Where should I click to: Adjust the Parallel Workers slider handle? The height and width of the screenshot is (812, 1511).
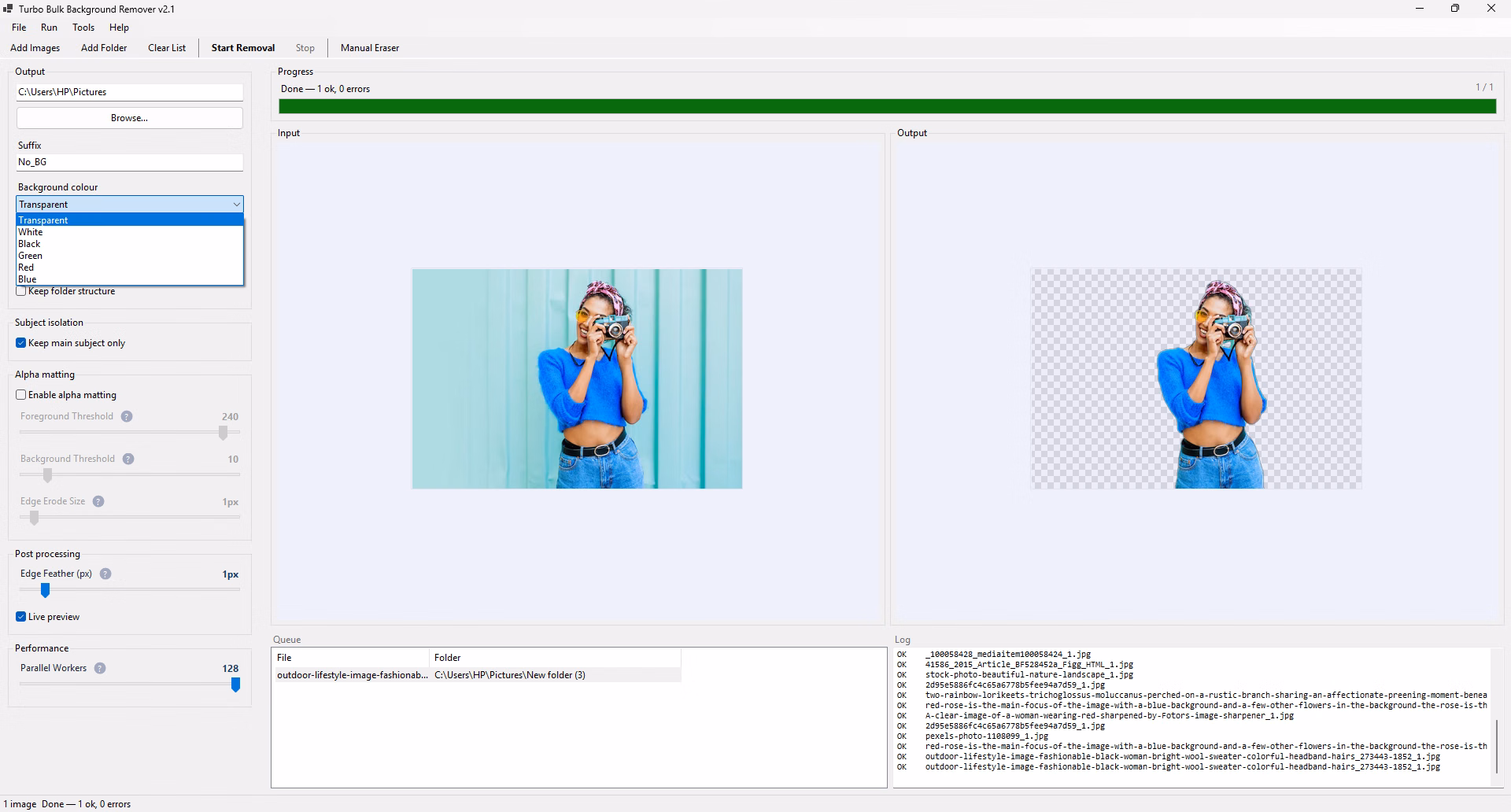[235, 685]
